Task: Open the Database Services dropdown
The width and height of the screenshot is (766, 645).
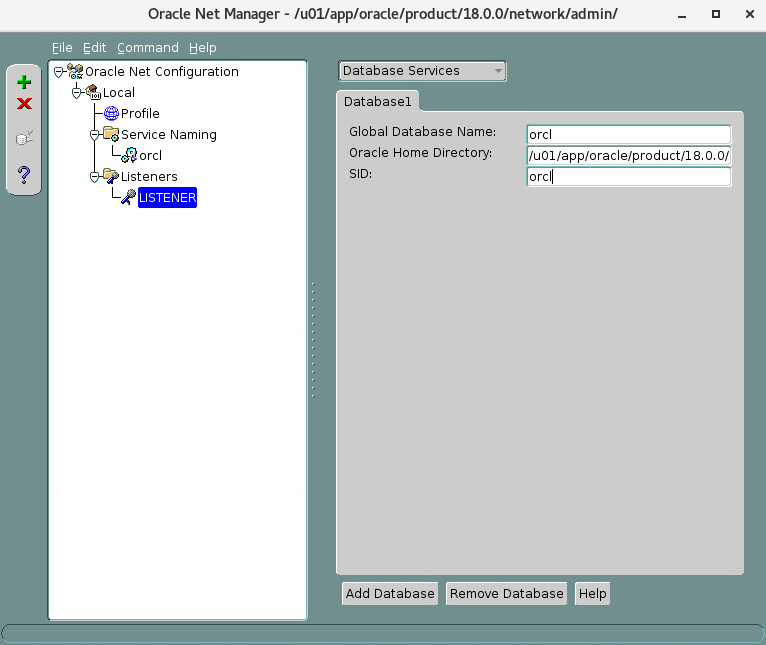Action: 423,71
